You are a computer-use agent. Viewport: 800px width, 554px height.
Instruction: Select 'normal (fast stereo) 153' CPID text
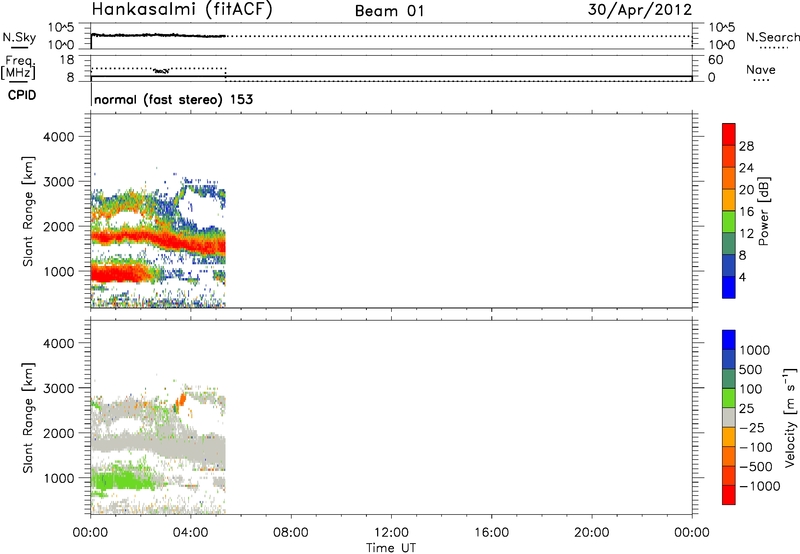coord(173,99)
